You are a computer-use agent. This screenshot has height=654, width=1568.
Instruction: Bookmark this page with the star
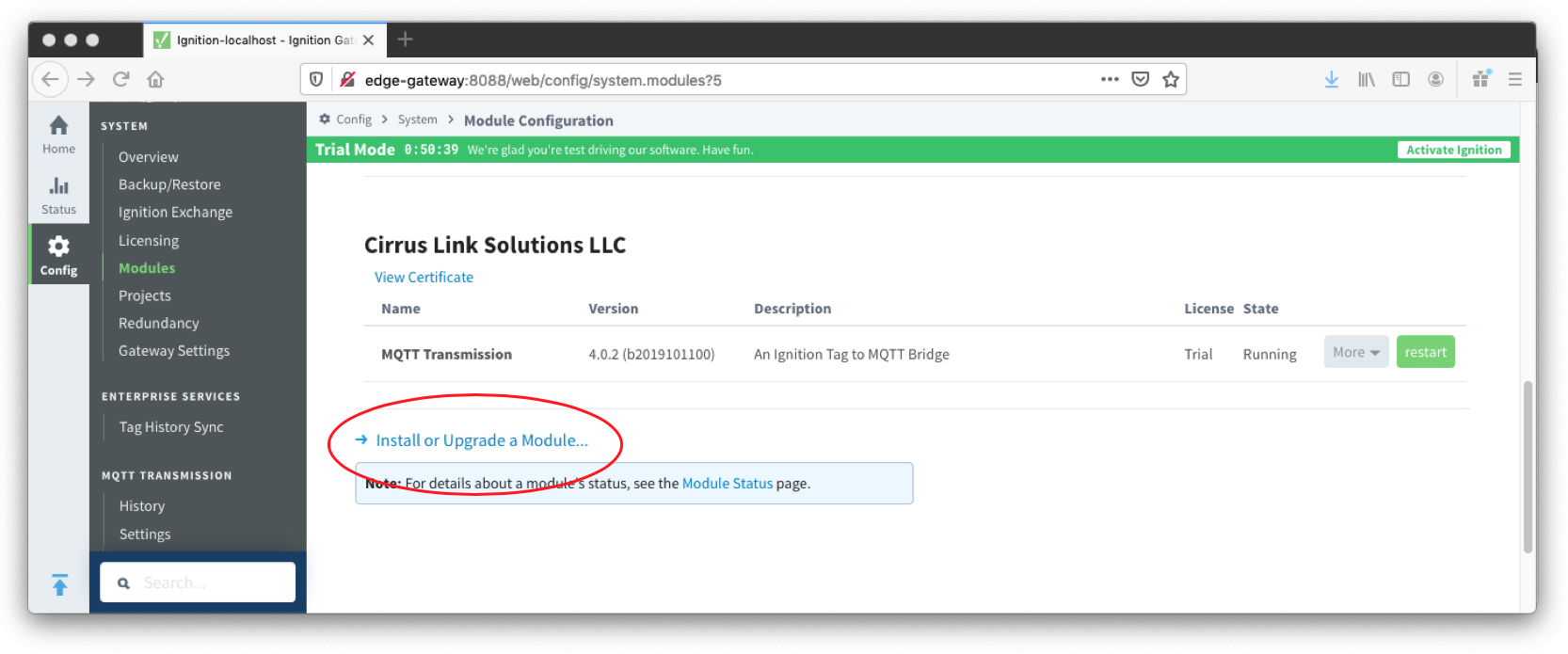1170,79
